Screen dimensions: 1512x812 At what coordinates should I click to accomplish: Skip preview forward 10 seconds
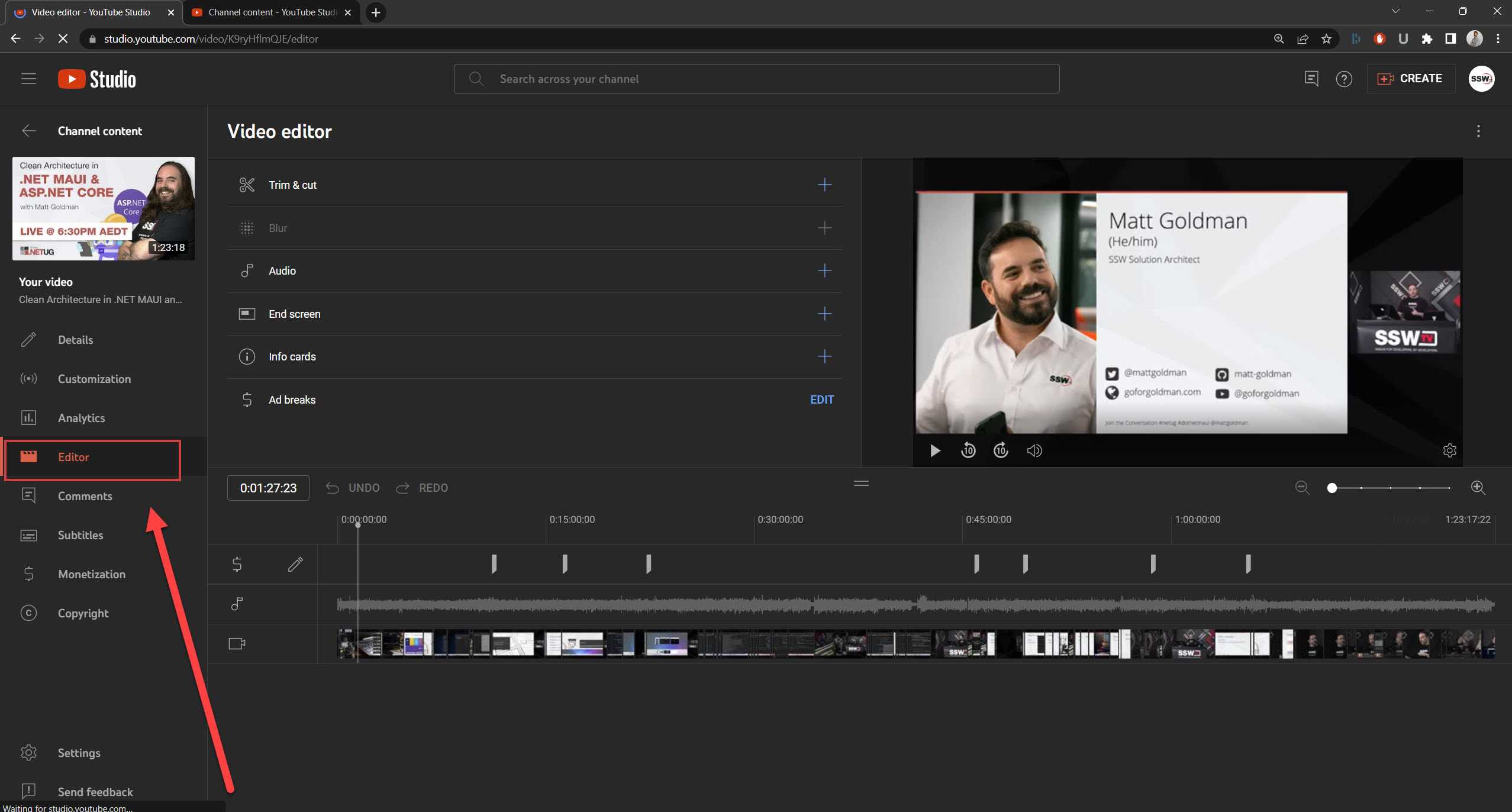pos(1001,451)
